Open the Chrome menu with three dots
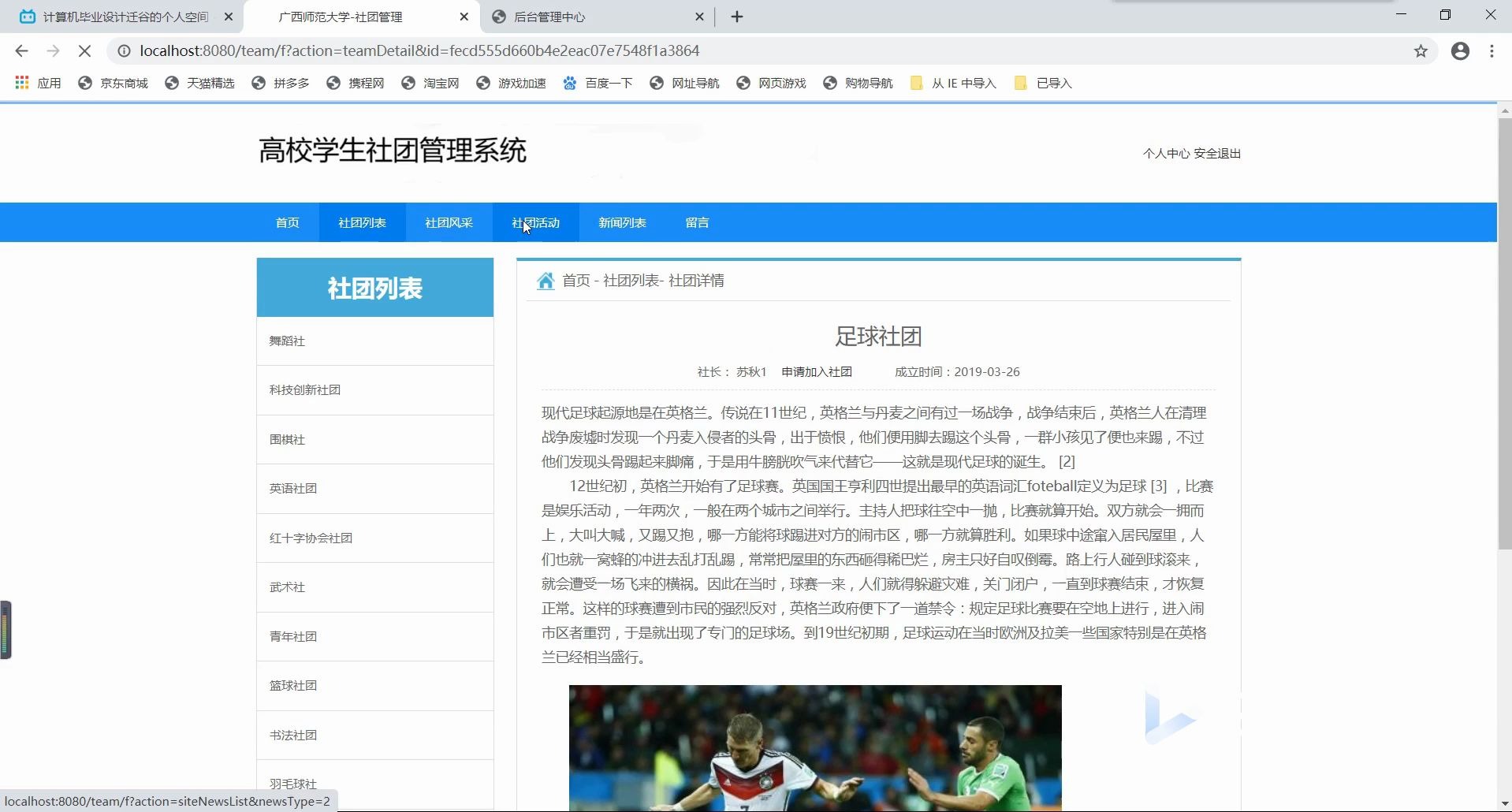1512x812 pixels. (x=1492, y=50)
